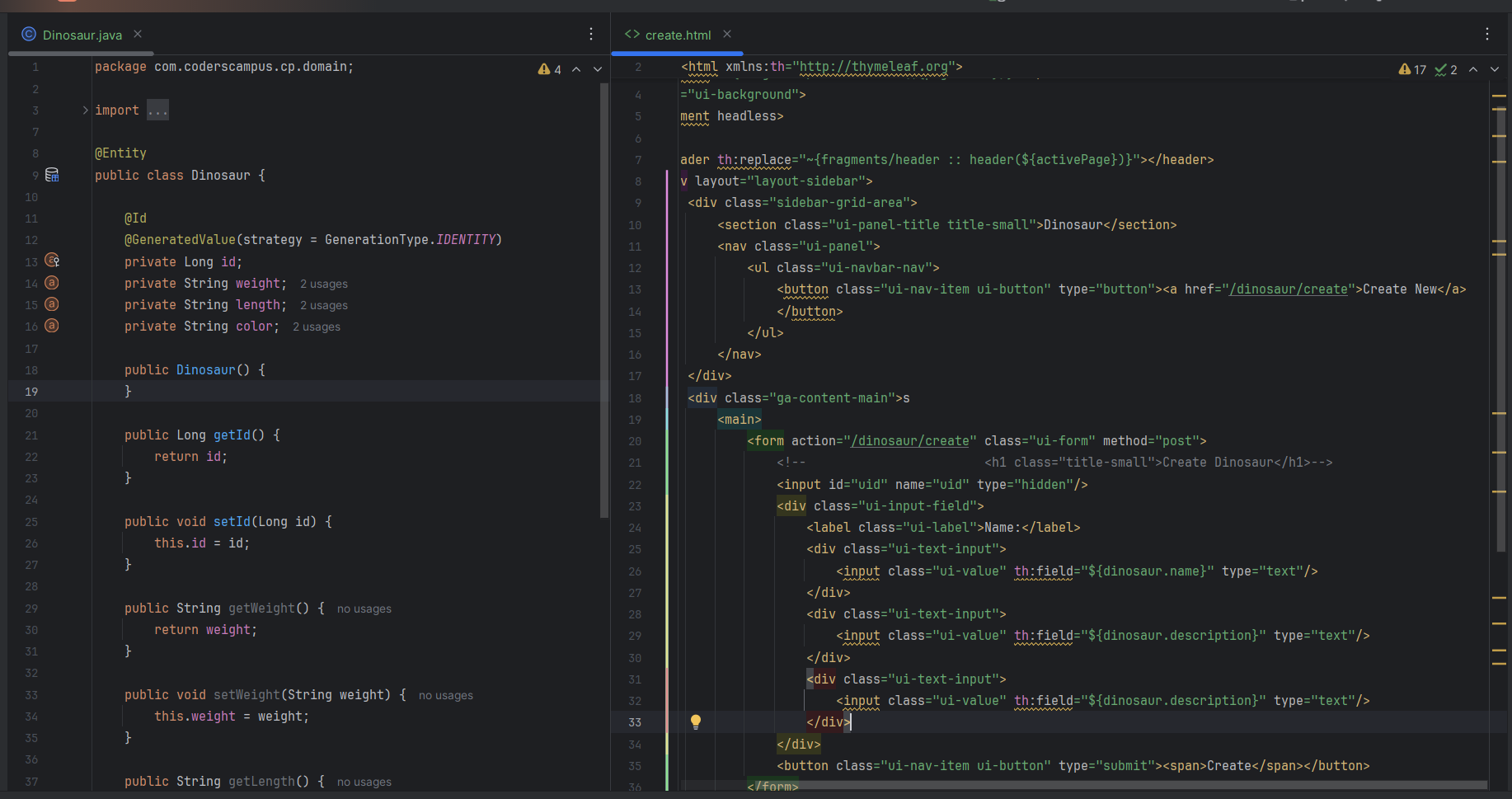
Task: Open the Dinosaur.java editor kebab menu
Action: coord(591,34)
